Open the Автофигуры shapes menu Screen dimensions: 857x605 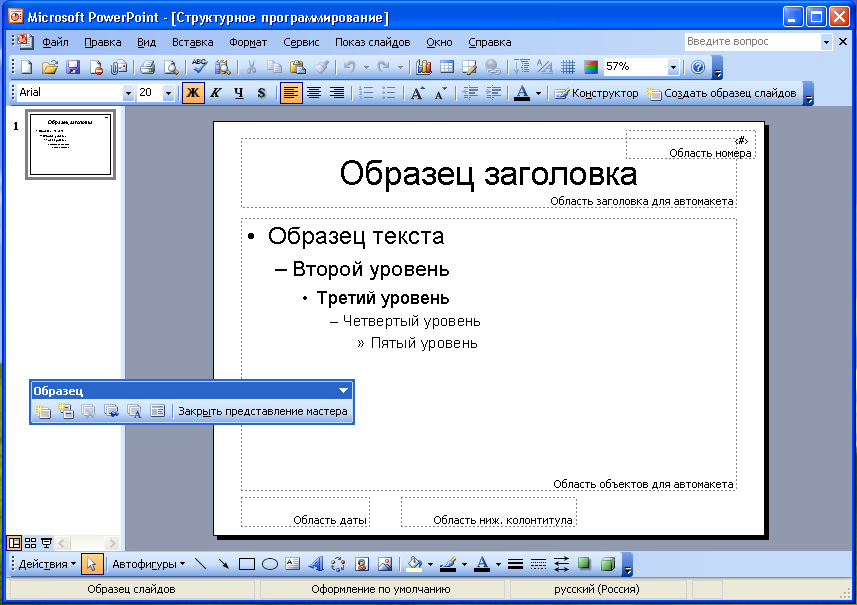pyautogui.click(x=149, y=564)
